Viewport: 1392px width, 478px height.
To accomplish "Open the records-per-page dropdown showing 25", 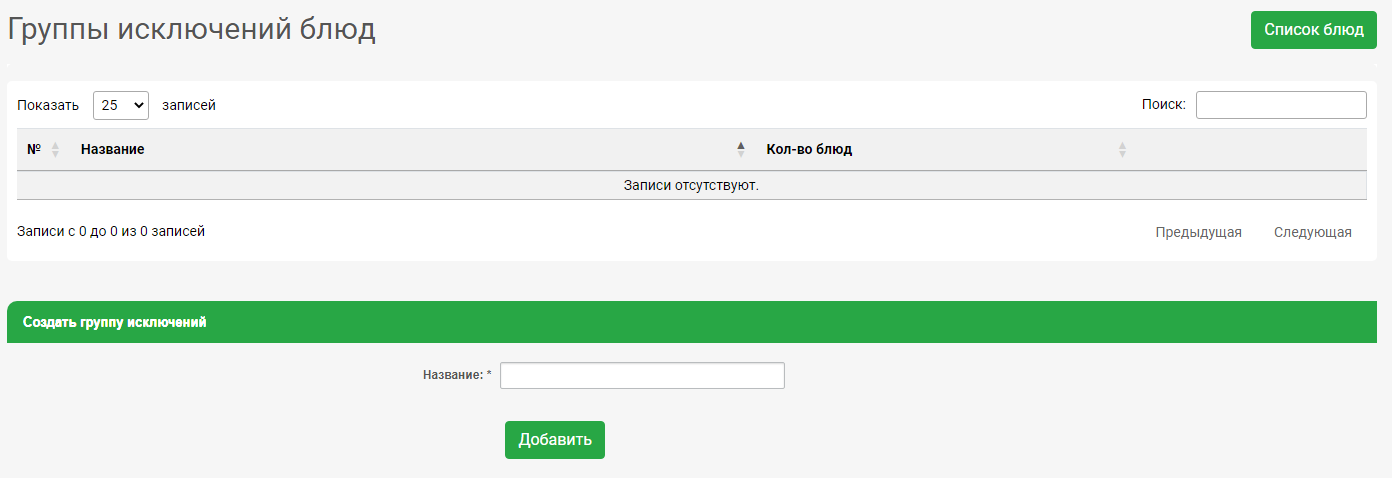I will (x=121, y=105).
